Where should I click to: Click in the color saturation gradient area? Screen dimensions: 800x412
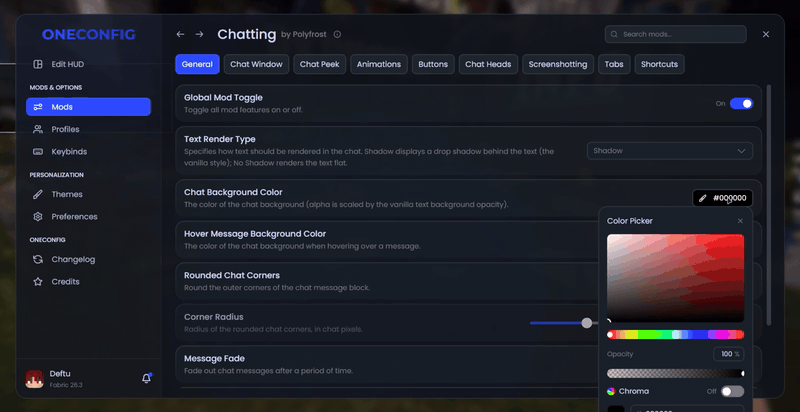click(676, 278)
